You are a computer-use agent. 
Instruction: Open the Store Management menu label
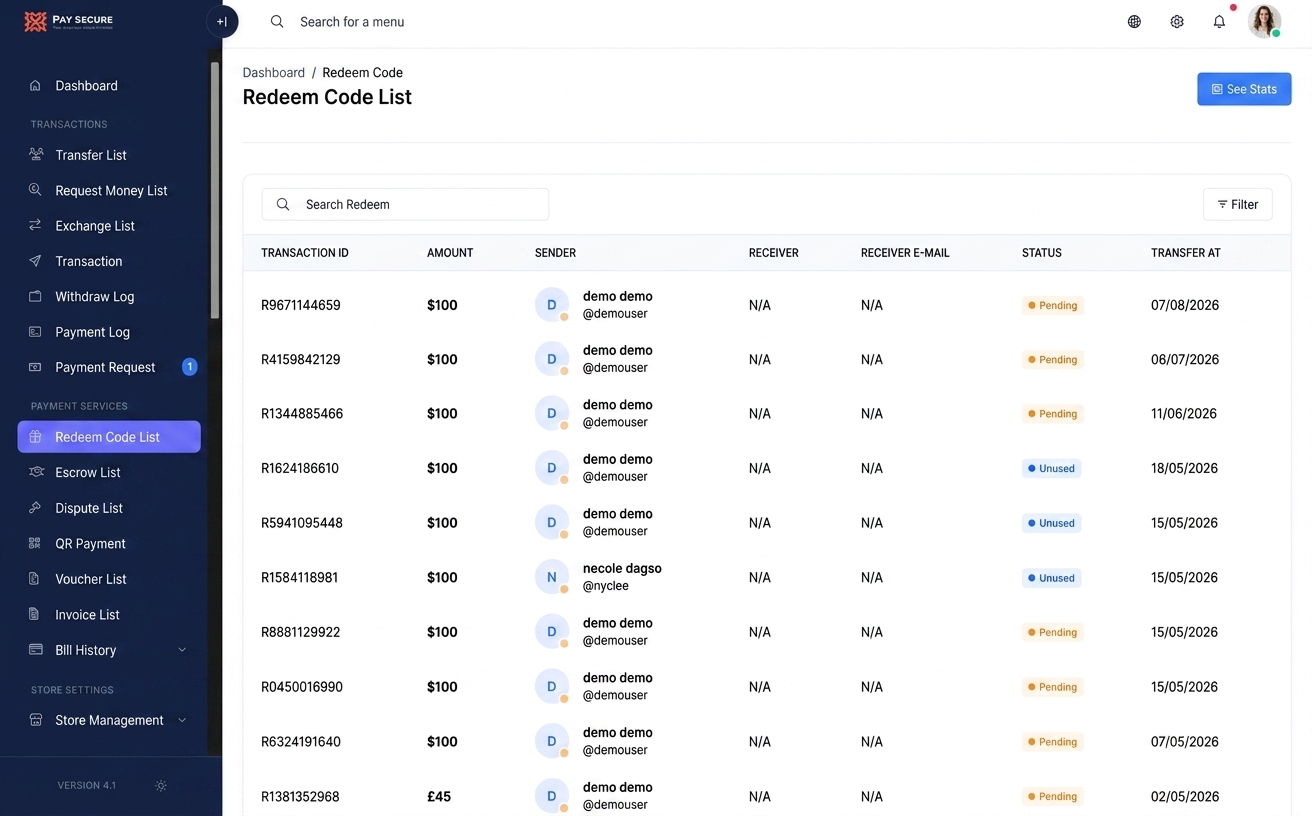(109, 720)
